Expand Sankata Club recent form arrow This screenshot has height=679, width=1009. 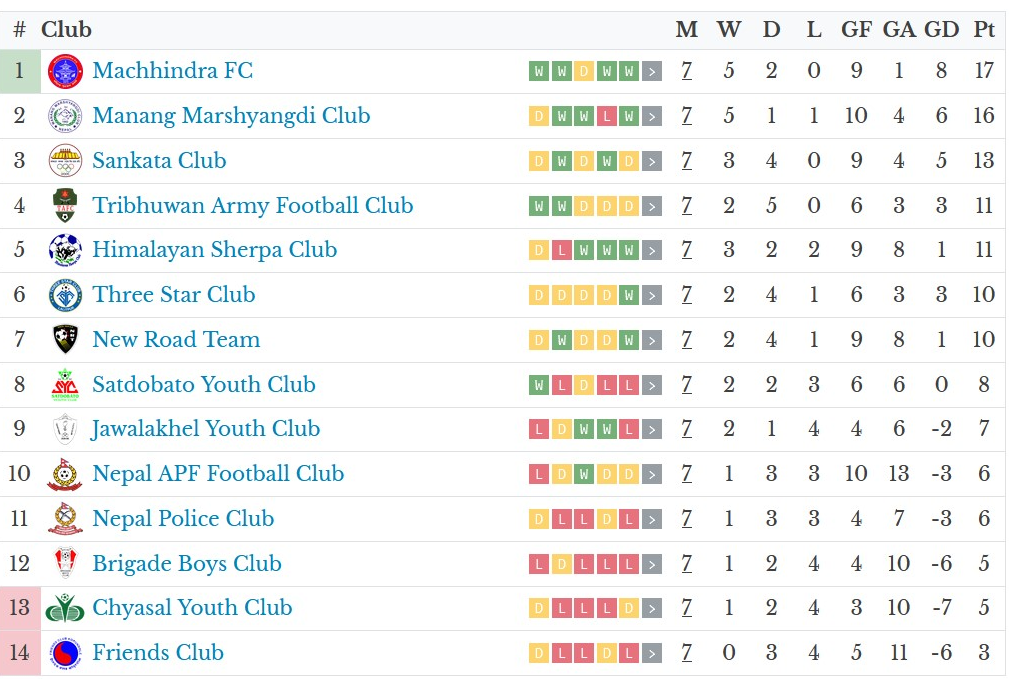pos(652,161)
